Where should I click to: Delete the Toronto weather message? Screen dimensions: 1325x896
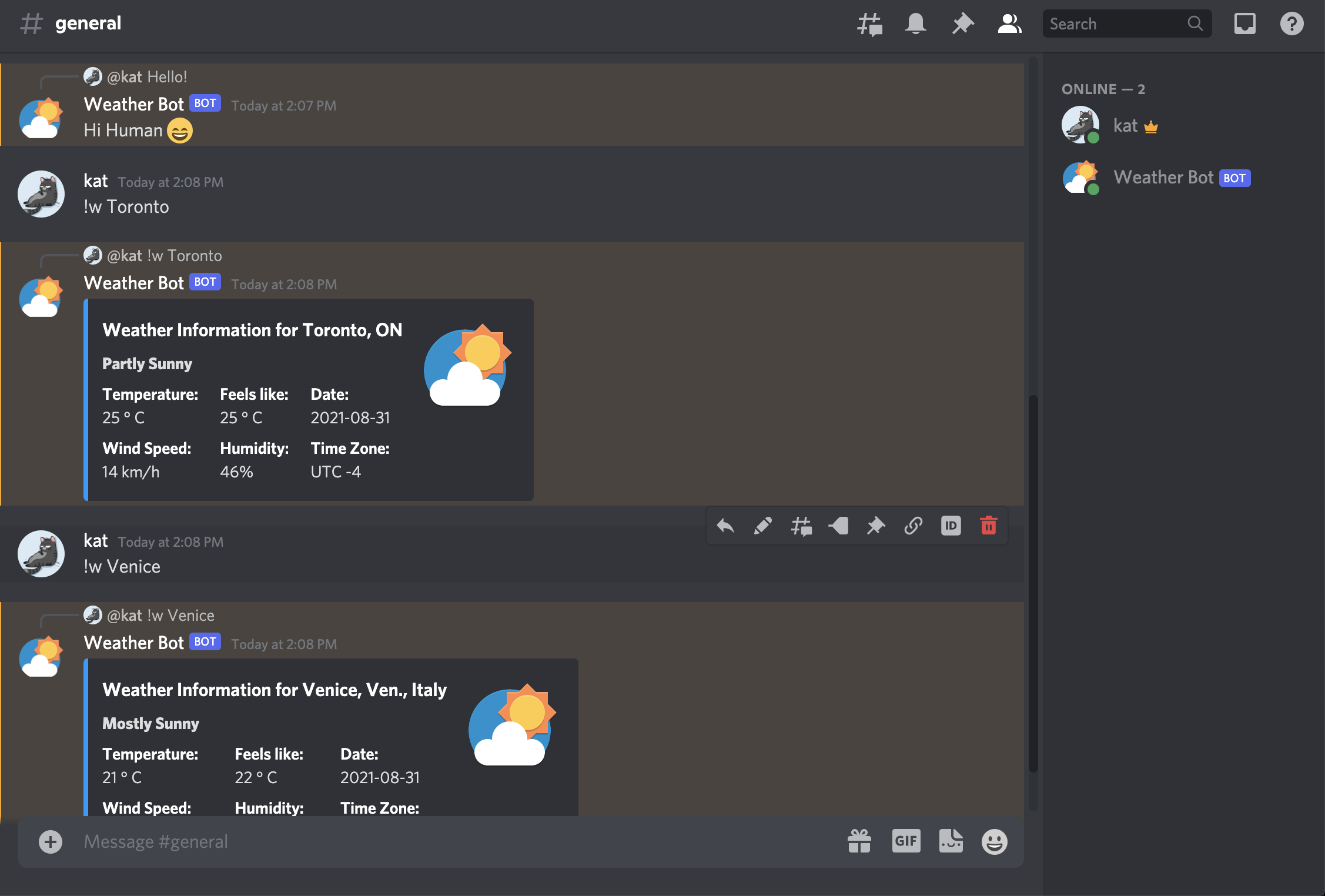988,526
